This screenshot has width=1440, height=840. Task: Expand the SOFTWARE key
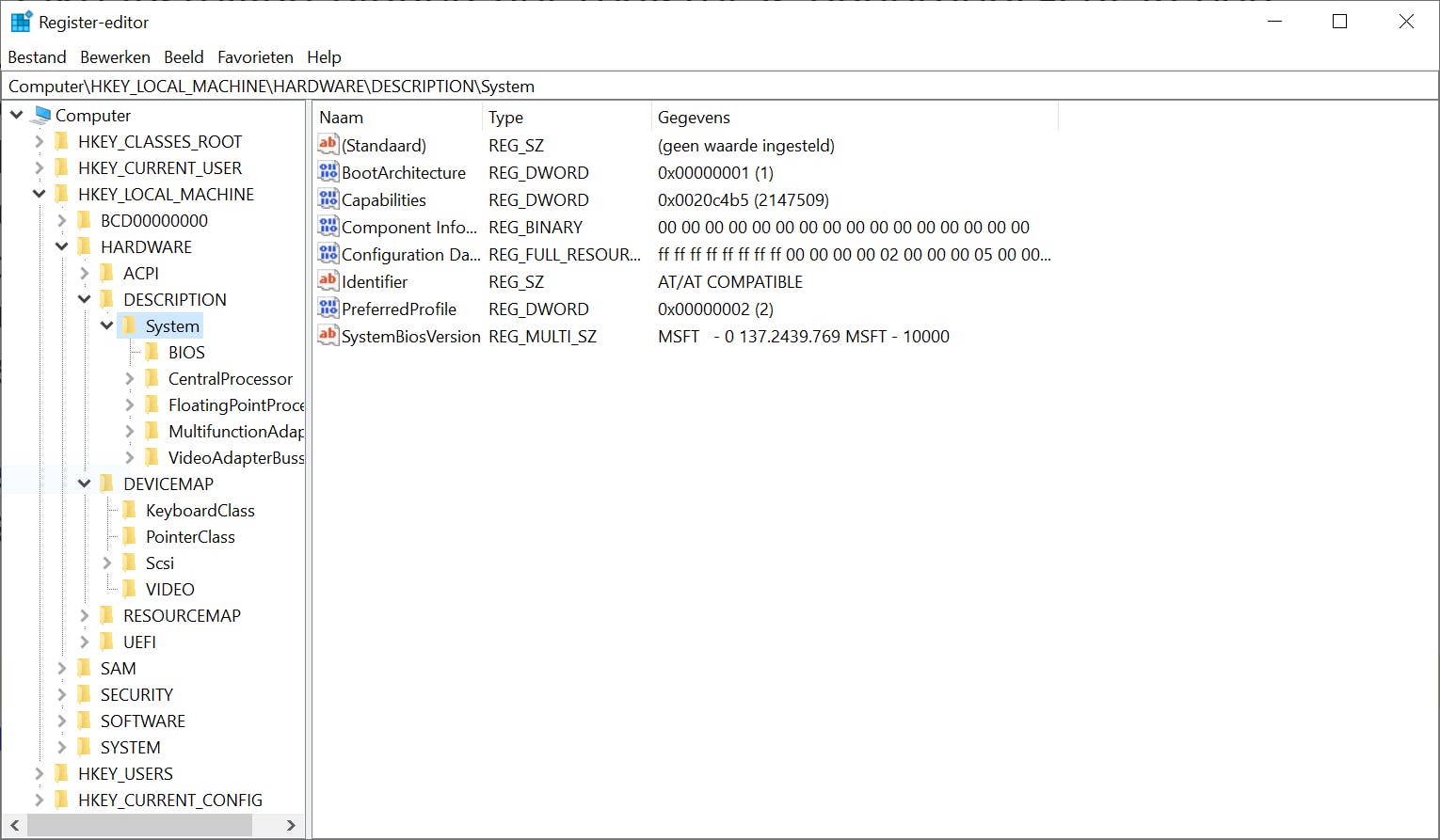[61, 721]
